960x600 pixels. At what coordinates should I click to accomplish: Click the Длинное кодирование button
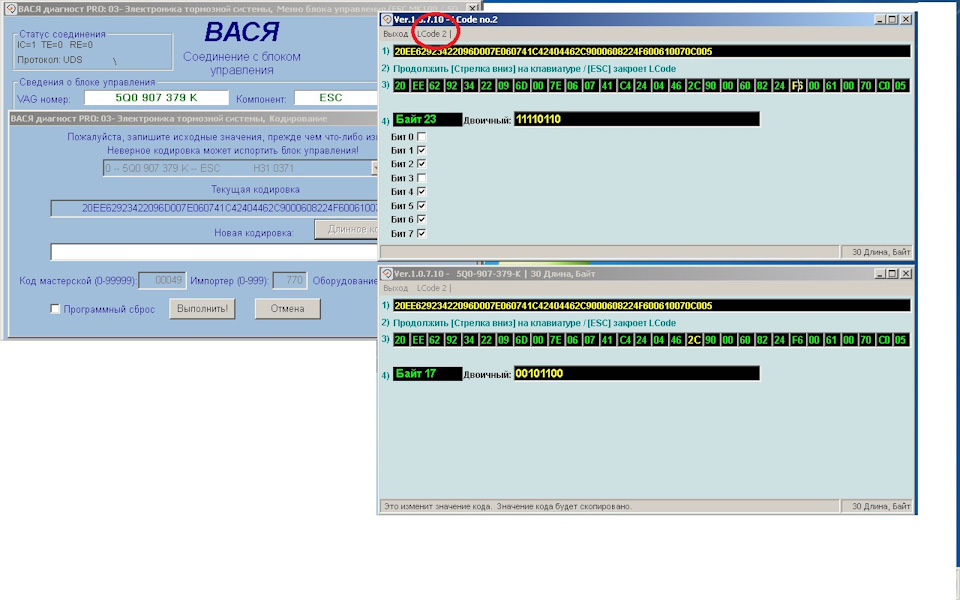347,229
